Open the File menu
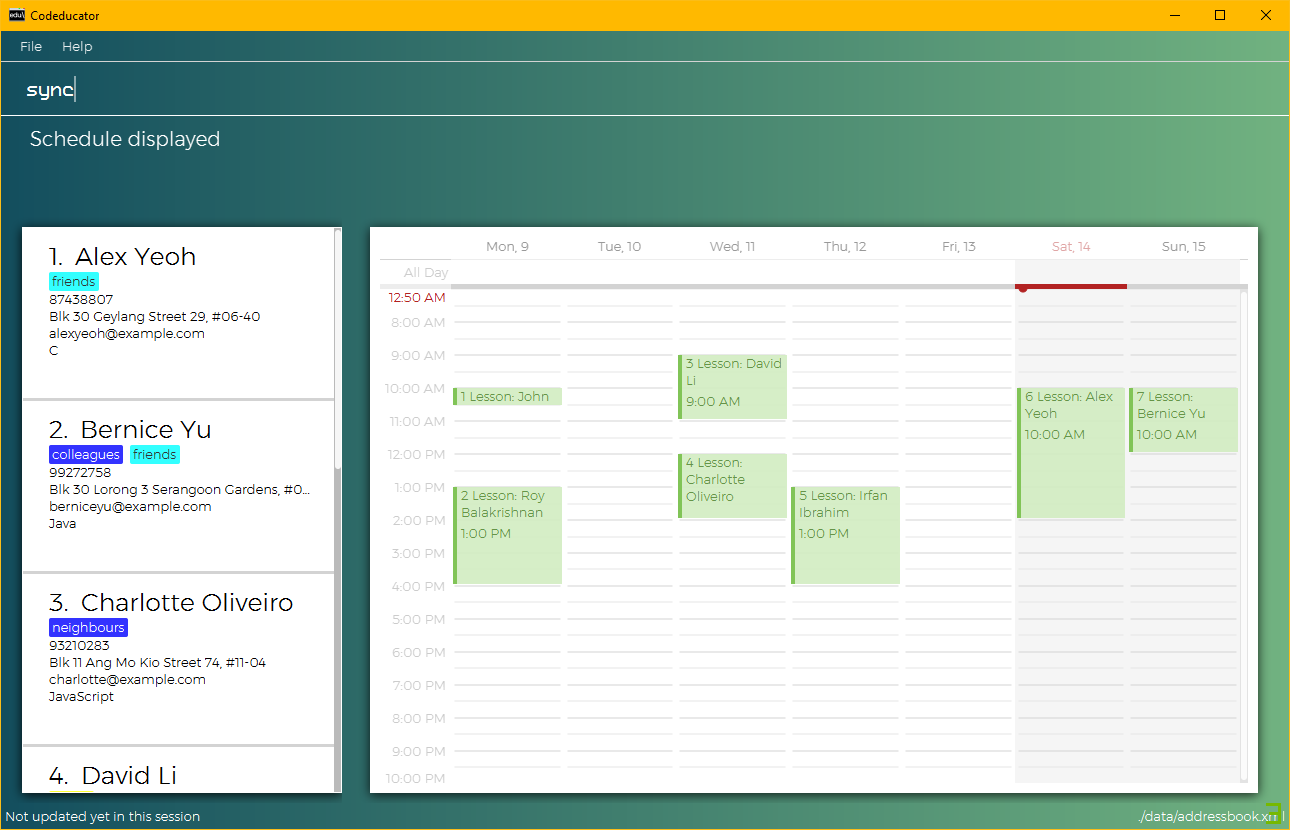 coord(31,46)
